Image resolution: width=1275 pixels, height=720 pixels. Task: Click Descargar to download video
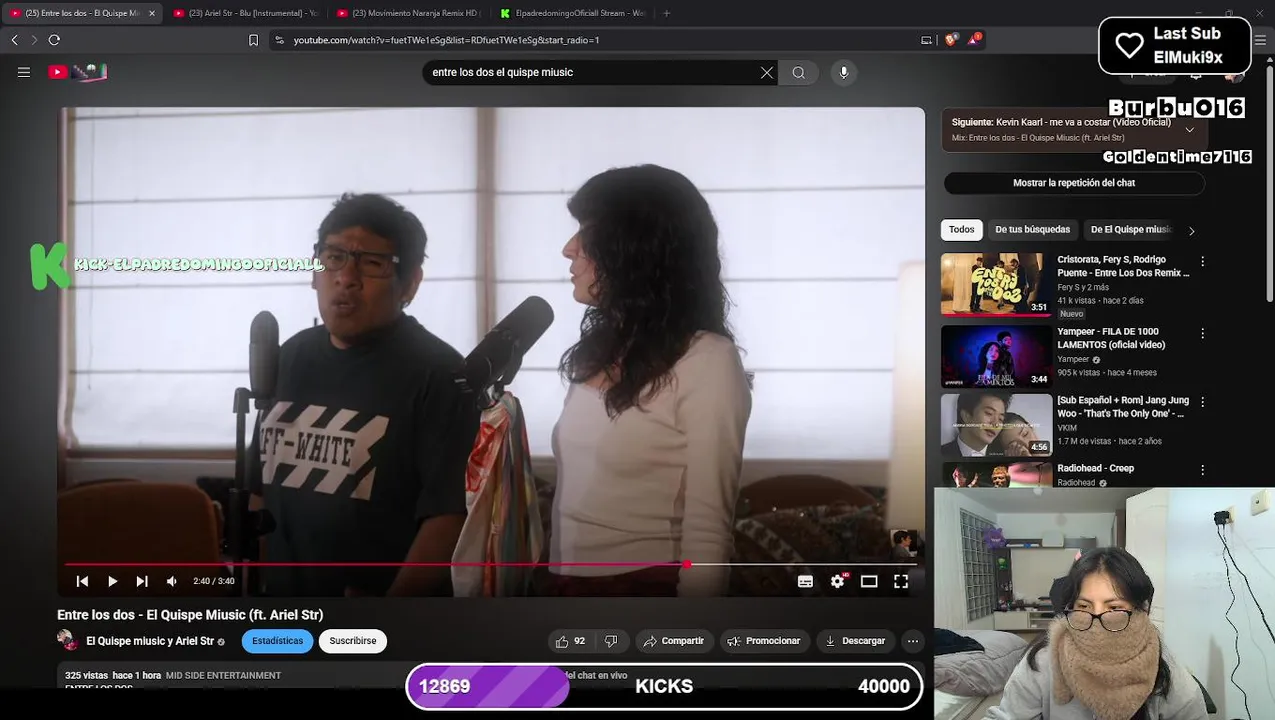[x=855, y=641]
